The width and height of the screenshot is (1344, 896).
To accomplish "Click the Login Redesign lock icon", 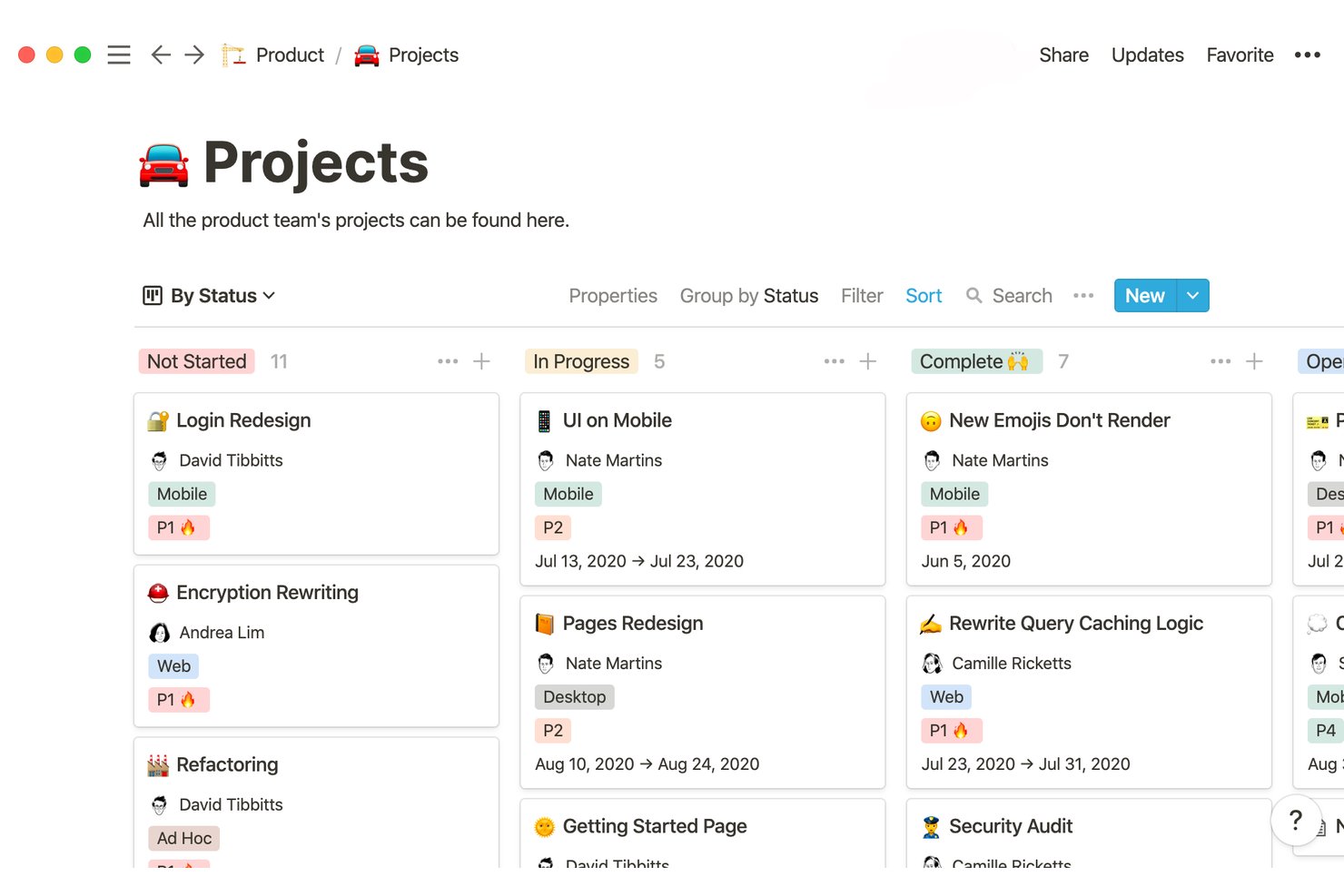I will point(158,421).
